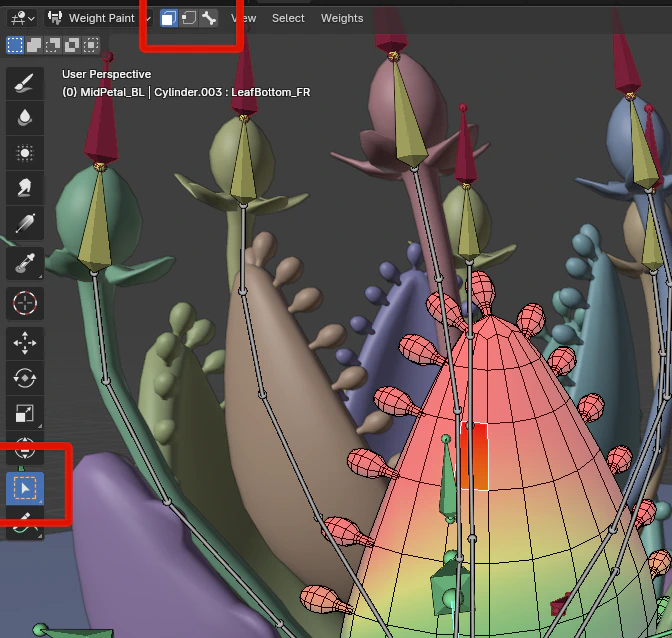Open the Select menu

tap(288, 18)
